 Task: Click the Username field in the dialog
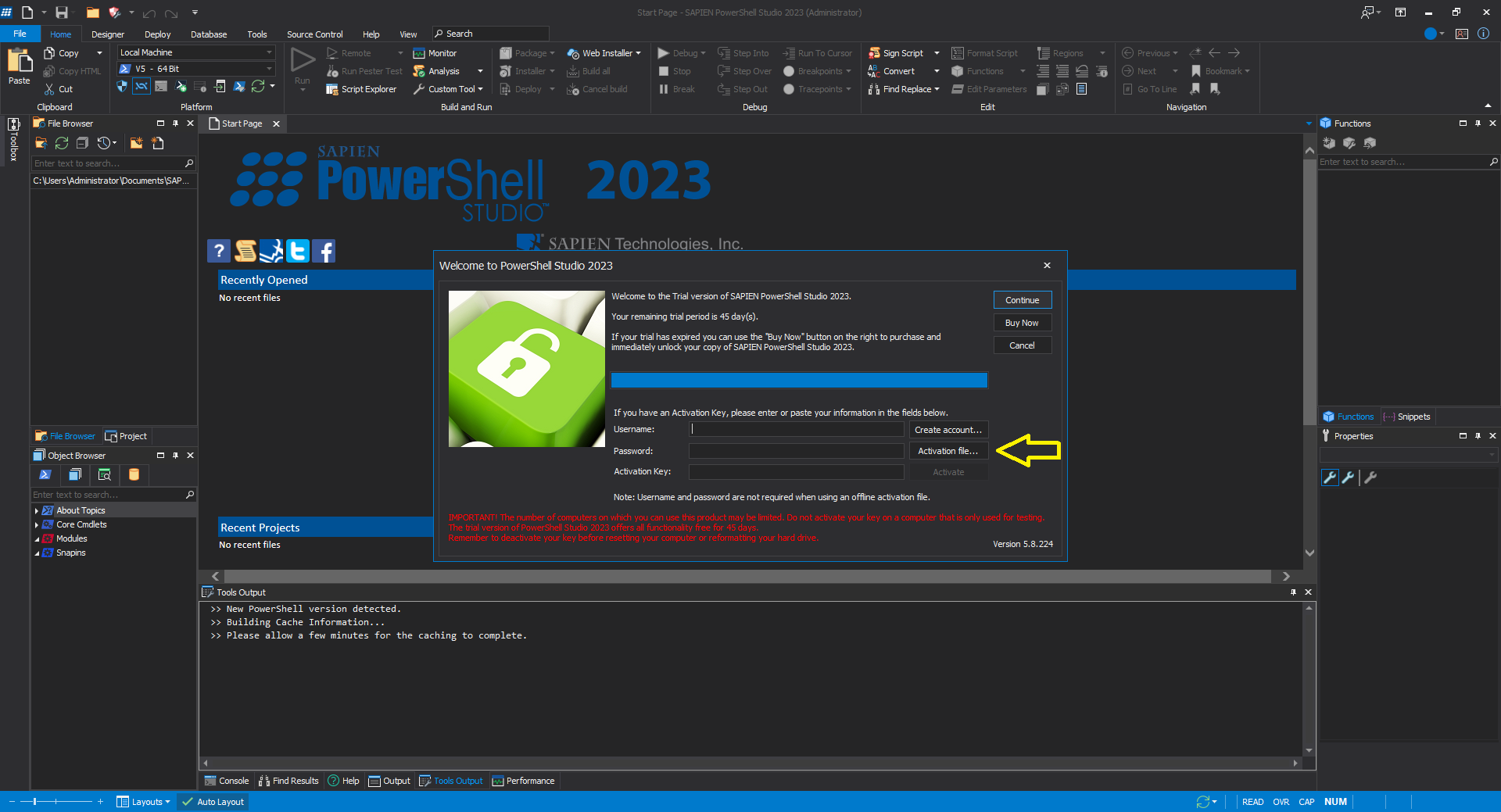pos(797,429)
